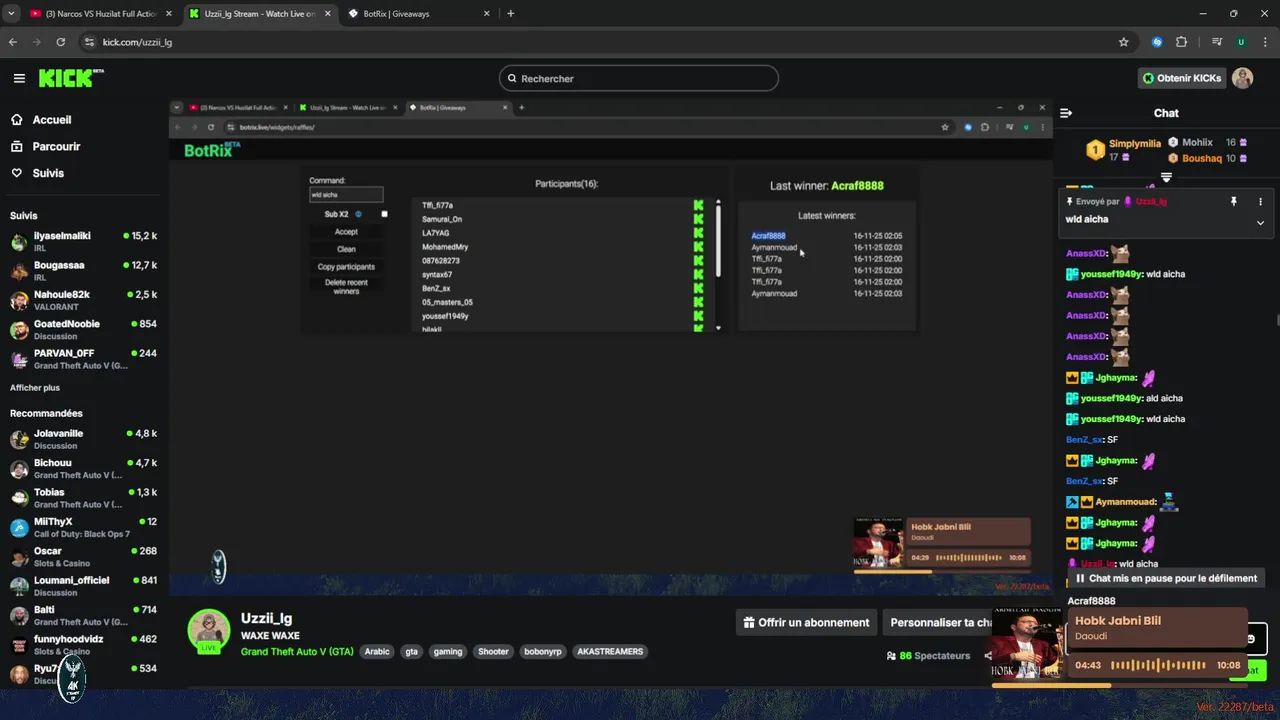Open the Grand Theft Auto V (GTA) category link
Viewport: 1280px width, 720px height.
tap(297, 651)
